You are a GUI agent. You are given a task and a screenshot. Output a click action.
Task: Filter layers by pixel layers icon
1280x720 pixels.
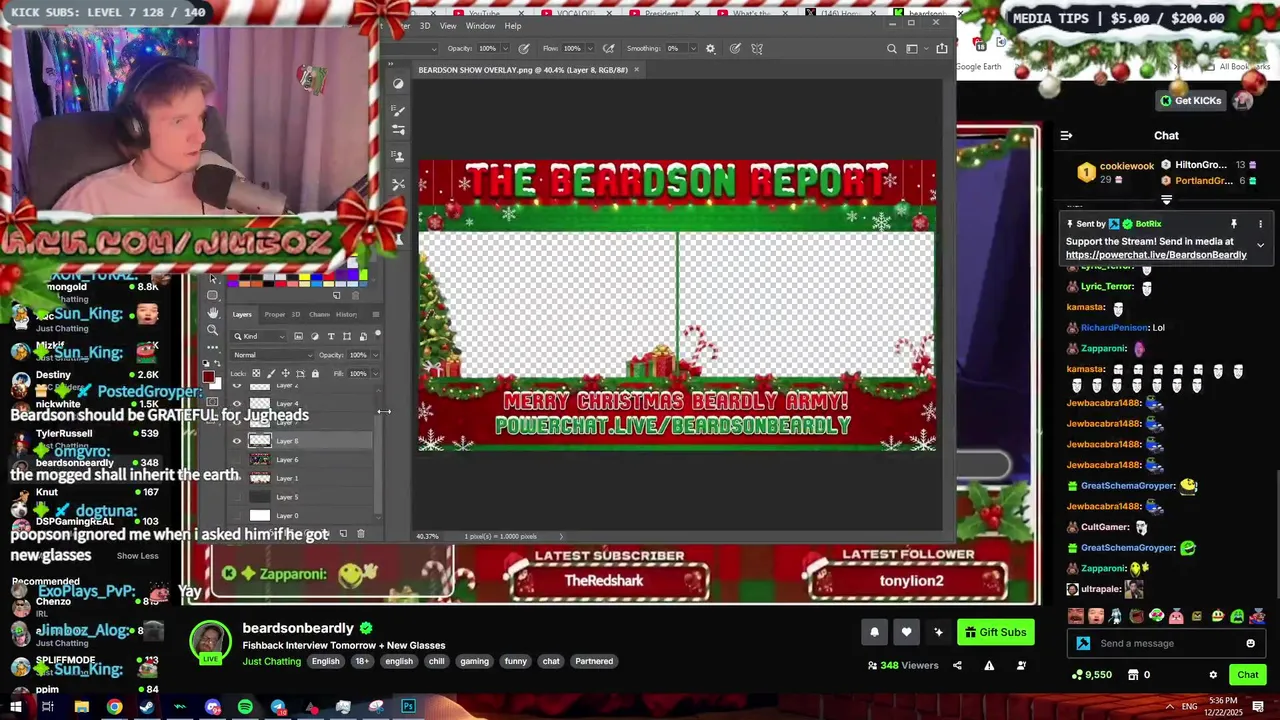coord(298,336)
